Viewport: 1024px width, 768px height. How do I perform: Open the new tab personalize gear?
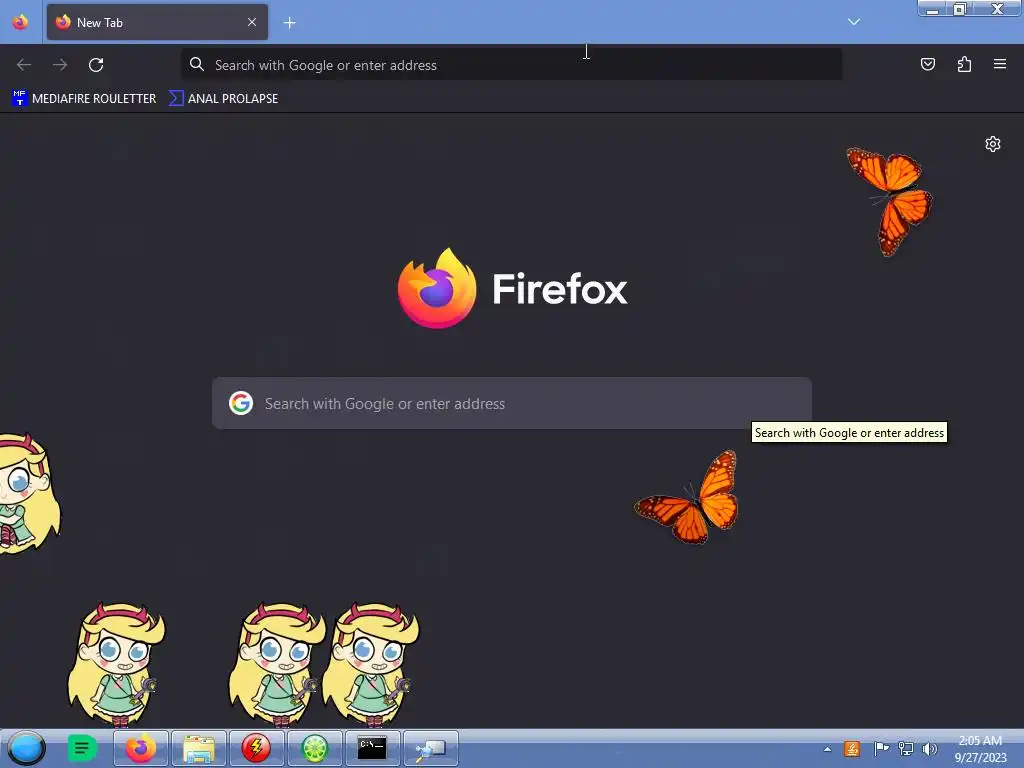(x=993, y=144)
